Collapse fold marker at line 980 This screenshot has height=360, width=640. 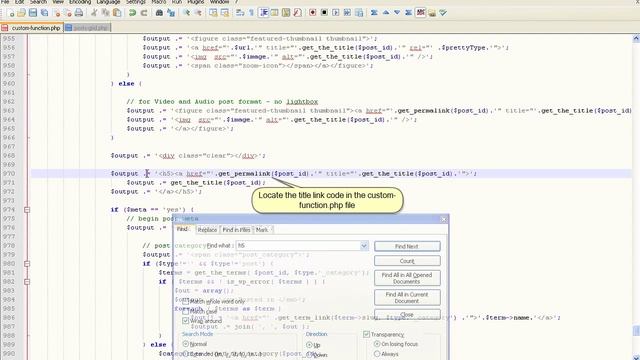click(27, 264)
